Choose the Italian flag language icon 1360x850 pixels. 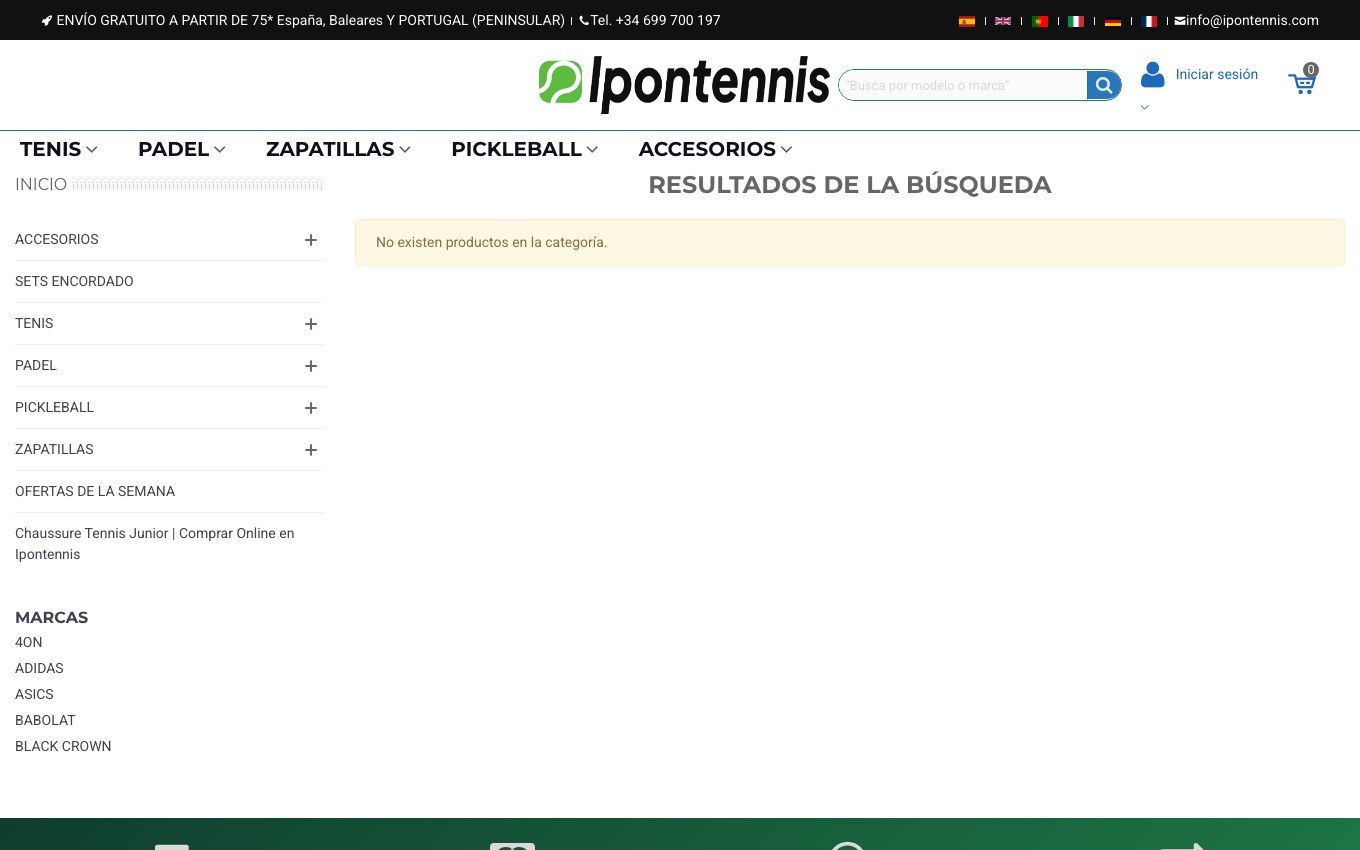(1076, 21)
